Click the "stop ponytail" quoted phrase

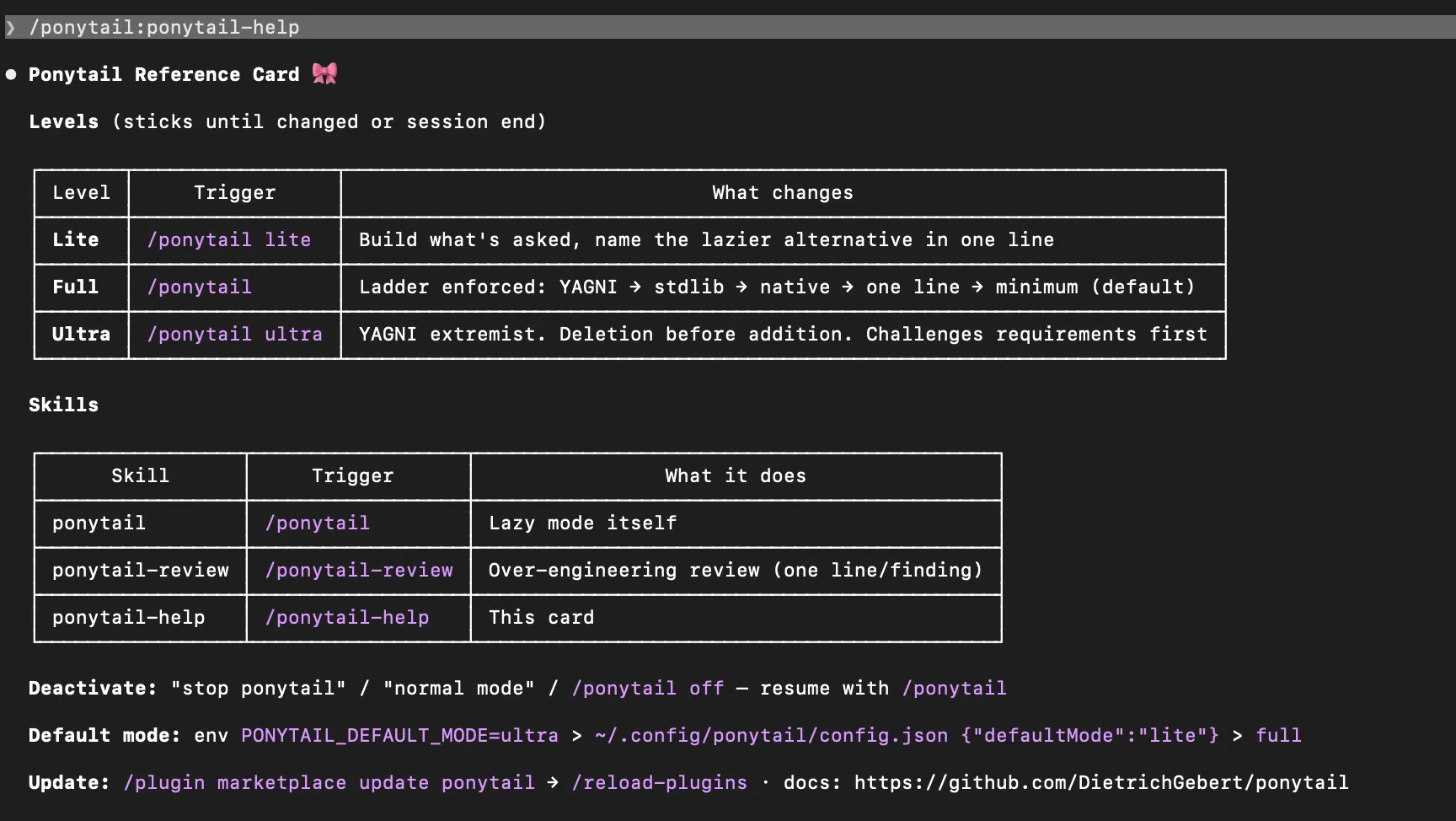(259, 688)
